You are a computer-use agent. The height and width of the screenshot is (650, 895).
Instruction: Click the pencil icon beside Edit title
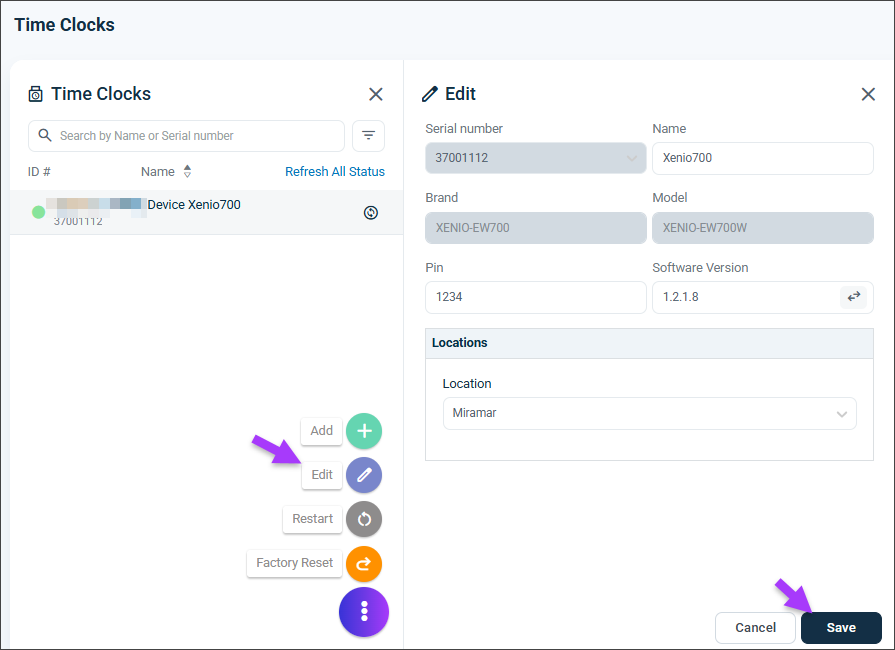click(x=430, y=94)
